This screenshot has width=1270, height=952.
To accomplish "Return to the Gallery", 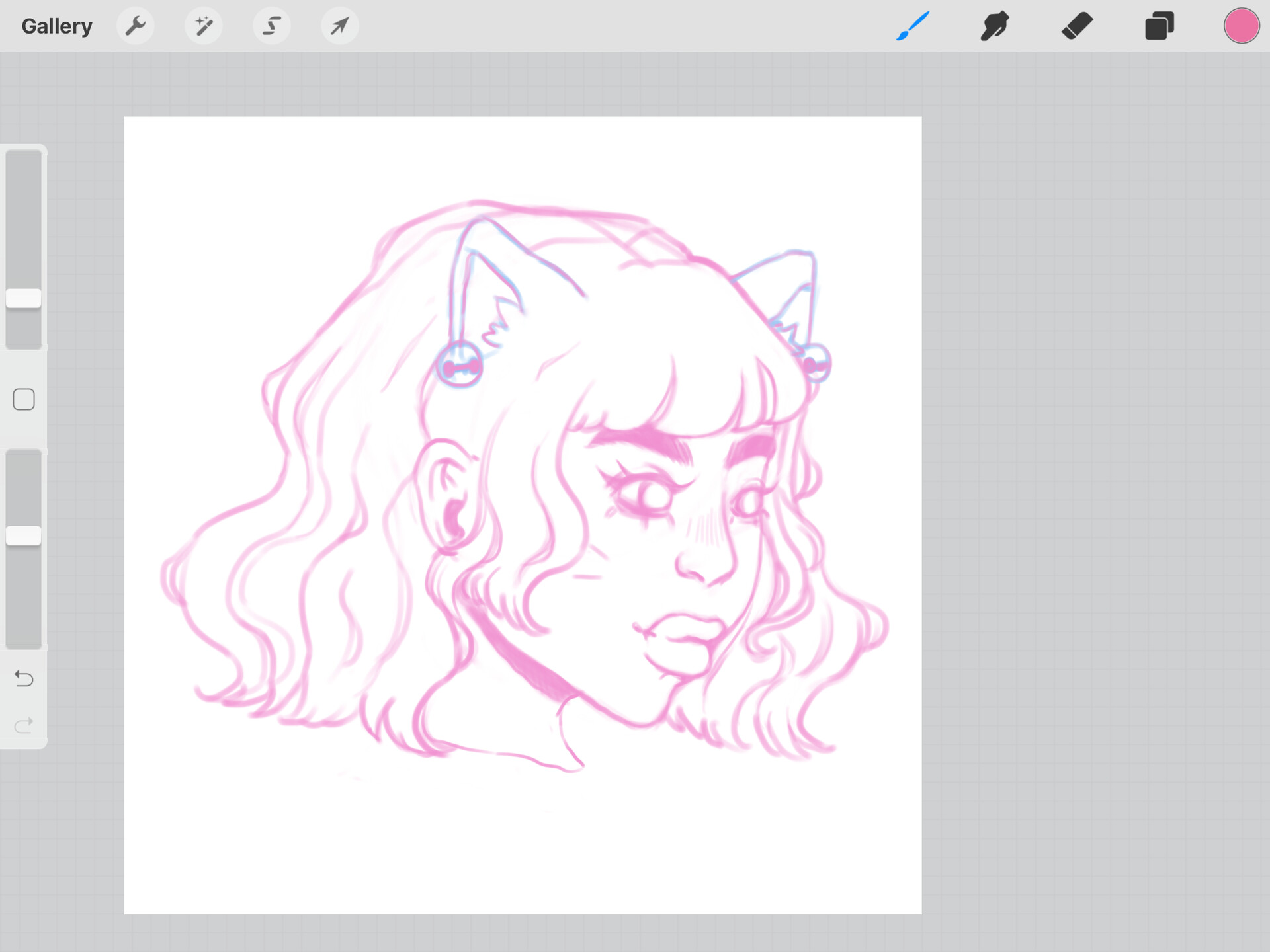I will click(x=56, y=25).
